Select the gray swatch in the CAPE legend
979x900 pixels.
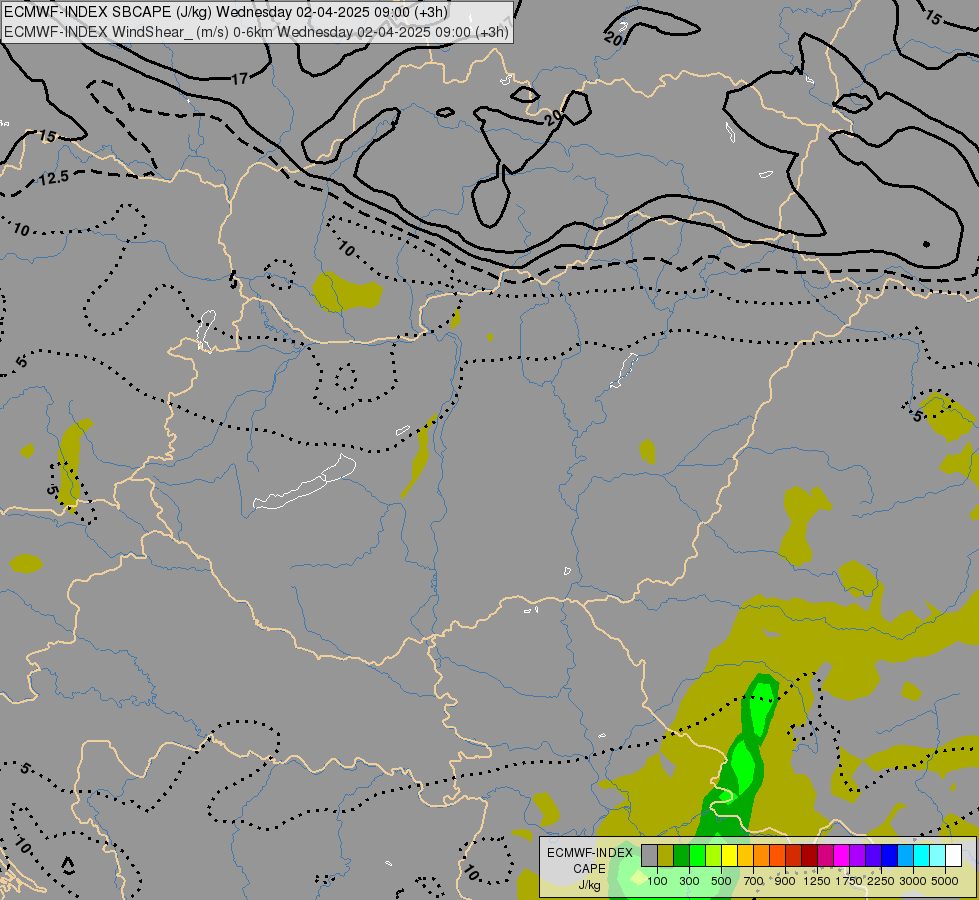tap(649, 855)
